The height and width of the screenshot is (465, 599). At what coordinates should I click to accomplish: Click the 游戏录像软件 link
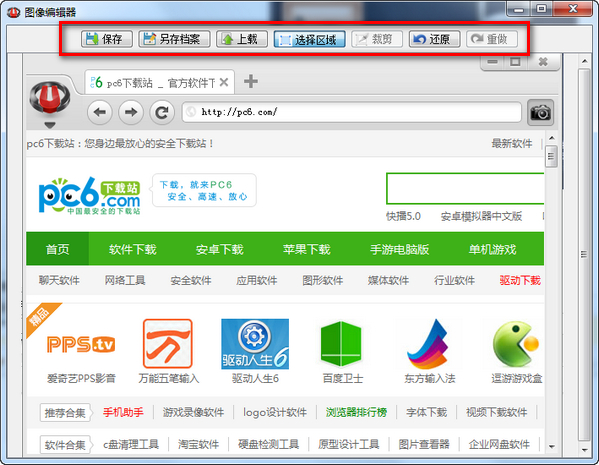coord(193,412)
